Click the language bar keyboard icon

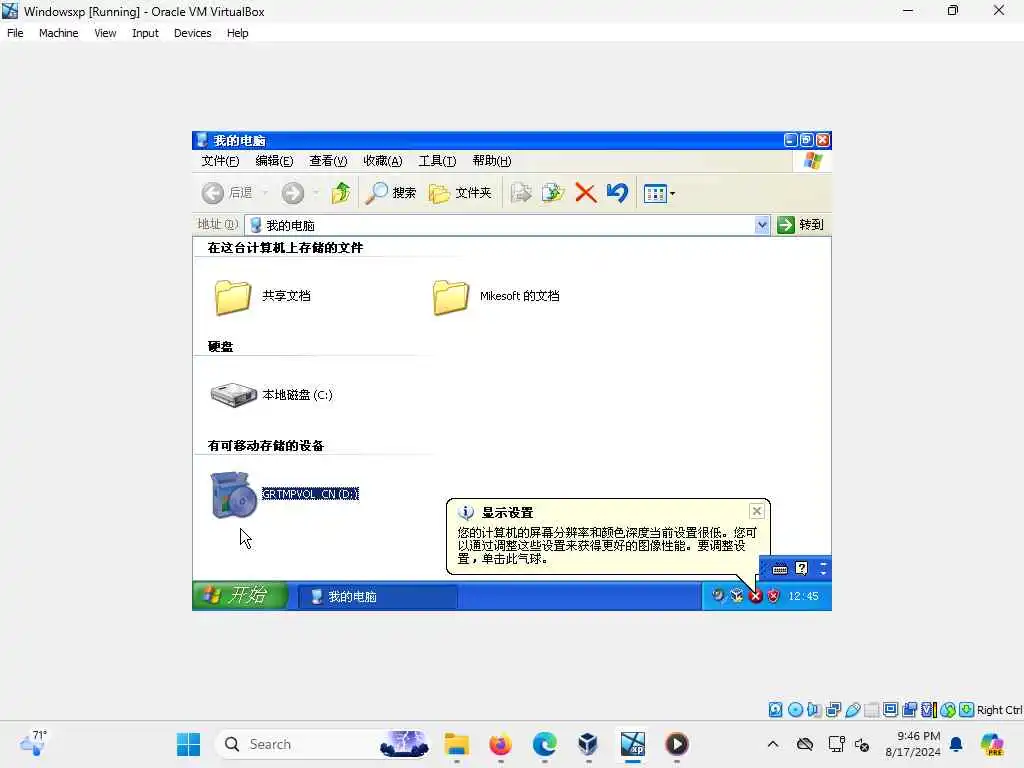coord(779,569)
